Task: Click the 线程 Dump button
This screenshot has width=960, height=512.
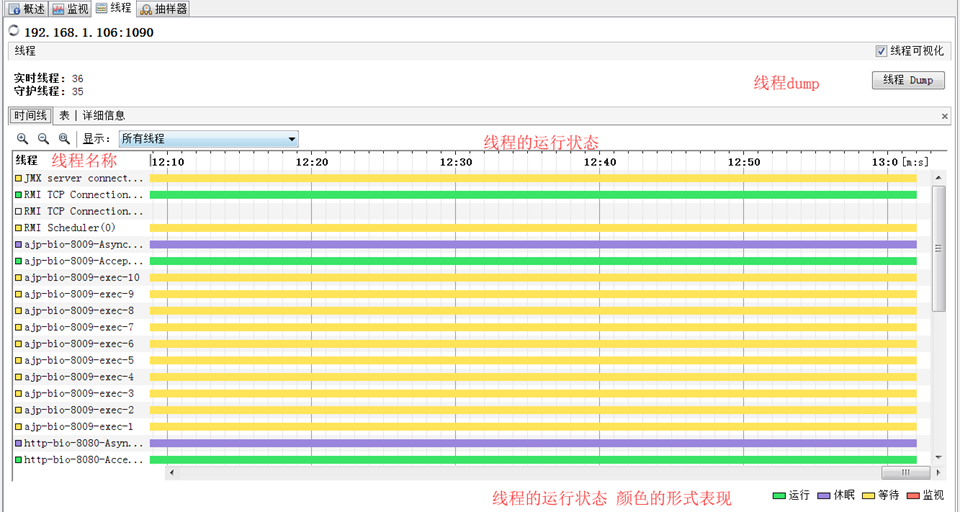Action: click(908, 80)
